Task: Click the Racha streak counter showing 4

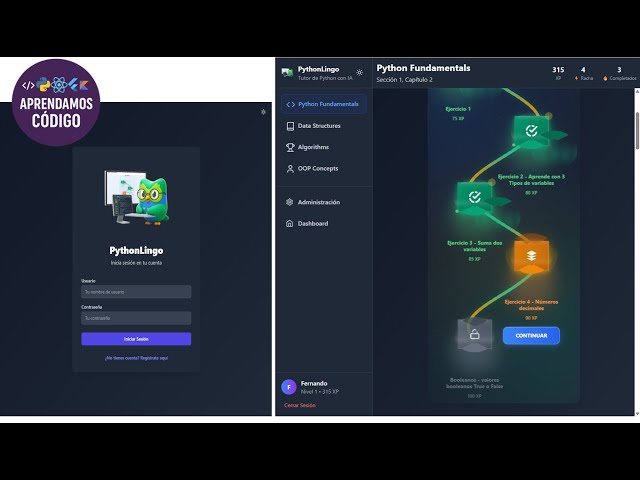Action: 584,73
